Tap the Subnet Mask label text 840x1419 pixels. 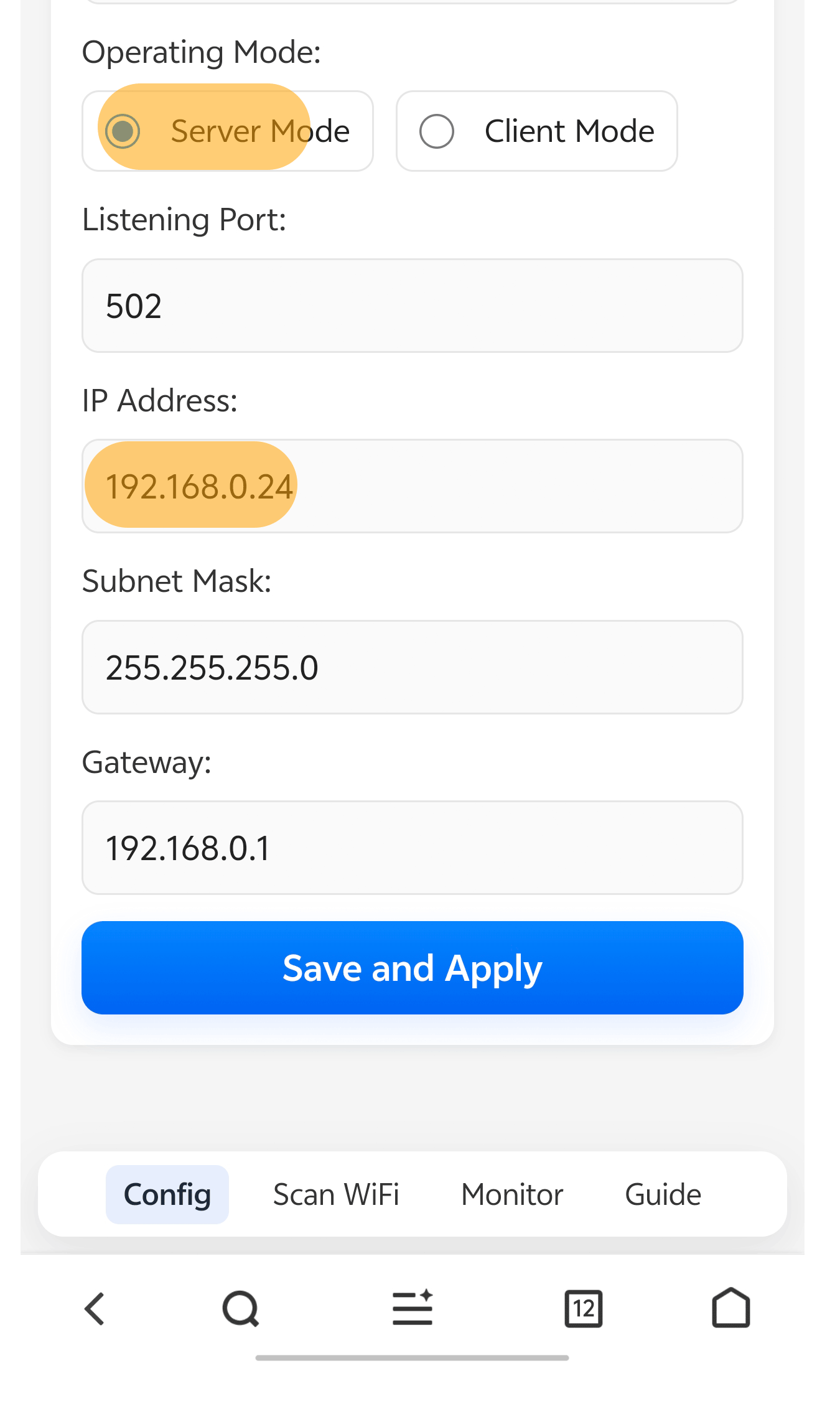tap(177, 581)
